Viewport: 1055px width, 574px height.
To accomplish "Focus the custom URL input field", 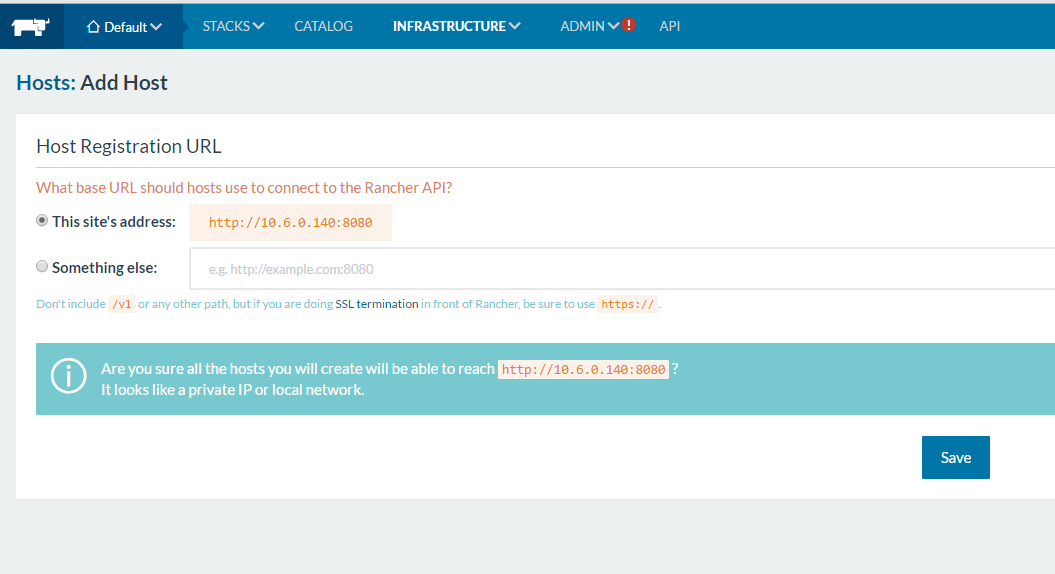I will 620,269.
